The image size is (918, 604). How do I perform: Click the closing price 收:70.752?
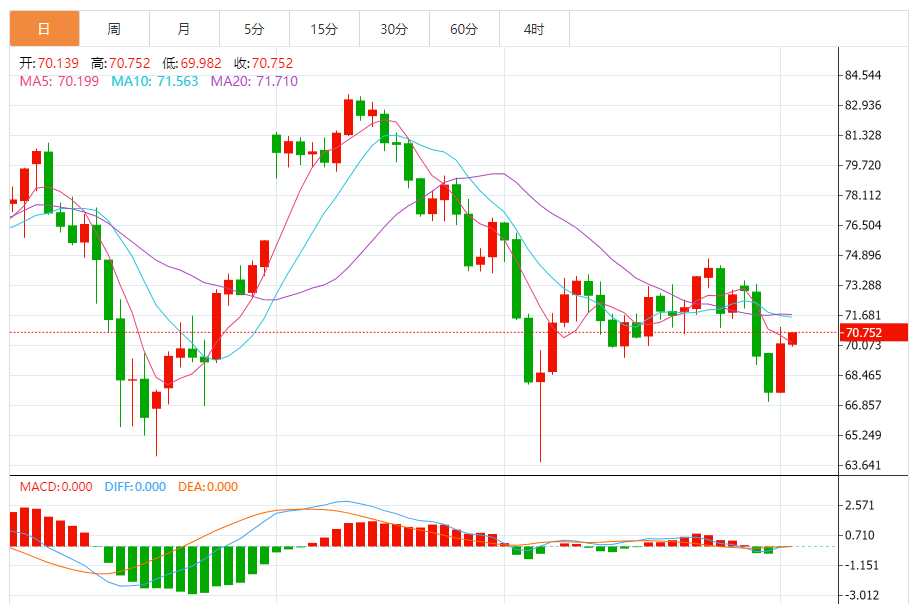(x=263, y=63)
